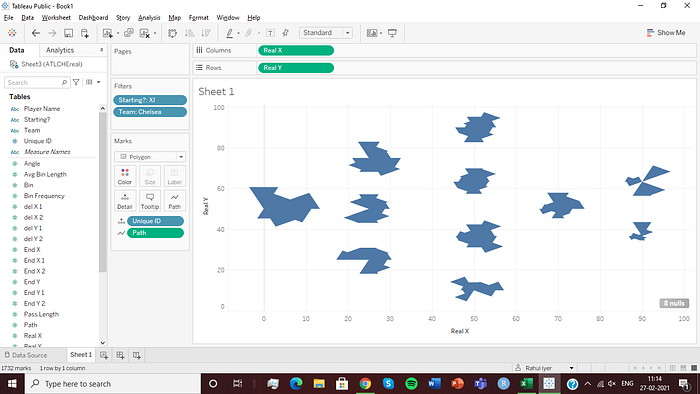Select the Avg Bin Length field
Viewport: 700px width, 394px height.
coord(45,174)
